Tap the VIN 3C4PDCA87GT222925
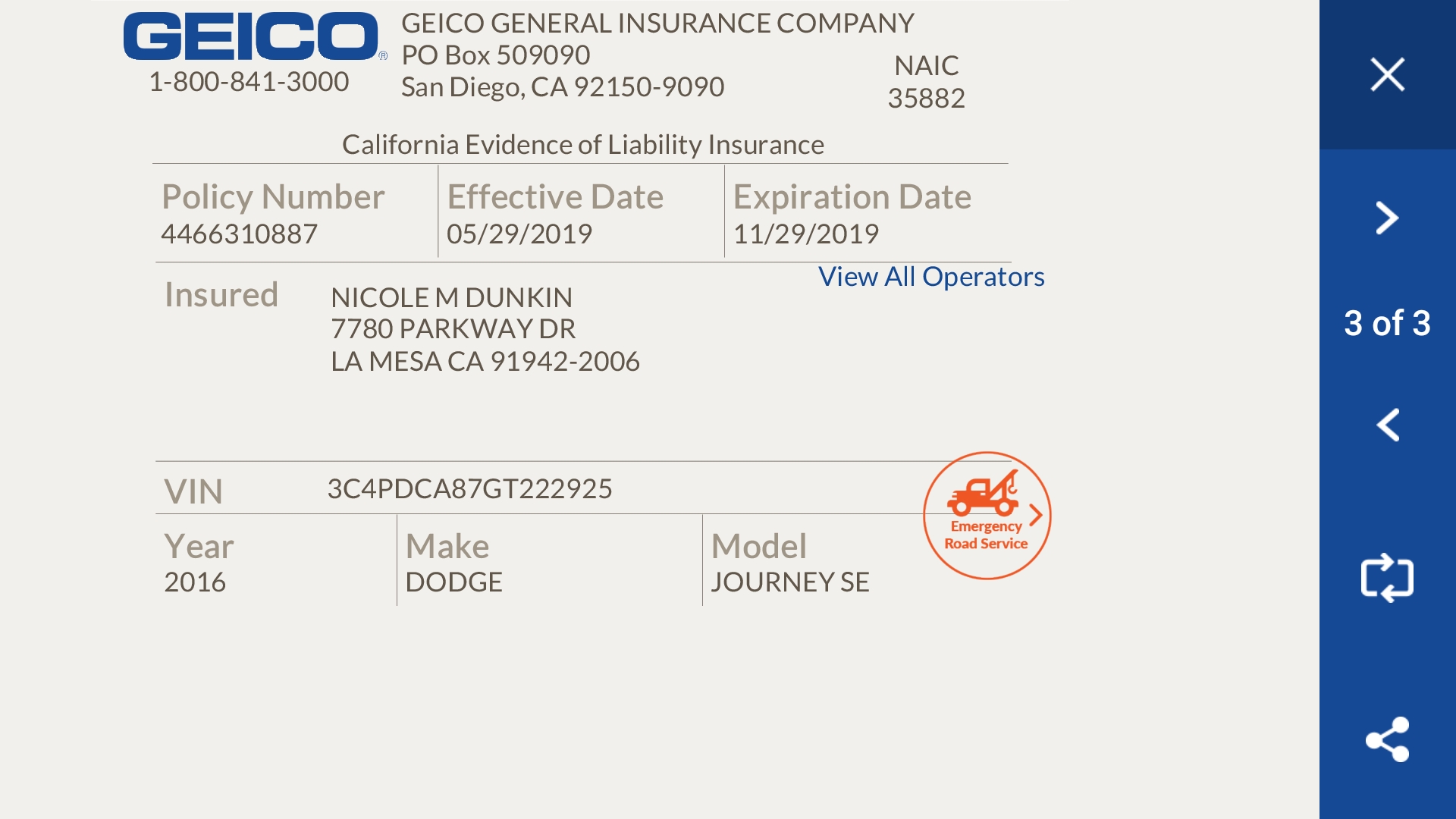This screenshot has height=819, width=1456. 469,489
